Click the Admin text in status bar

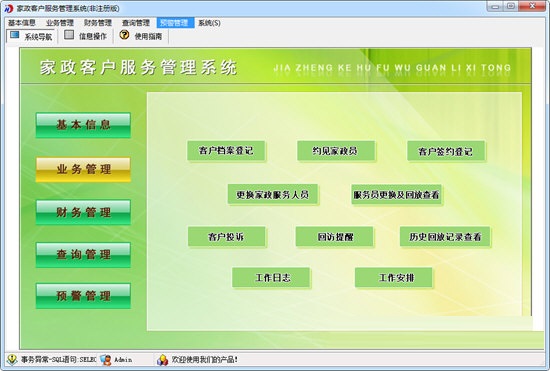coord(123,360)
